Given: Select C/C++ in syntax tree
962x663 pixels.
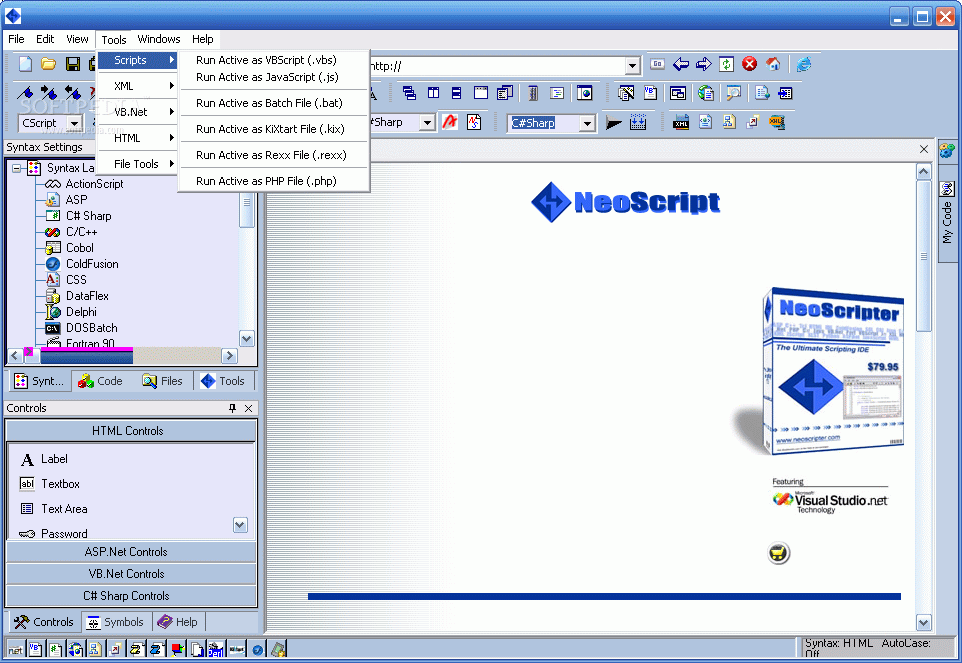Looking at the screenshot, I should pos(82,232).
